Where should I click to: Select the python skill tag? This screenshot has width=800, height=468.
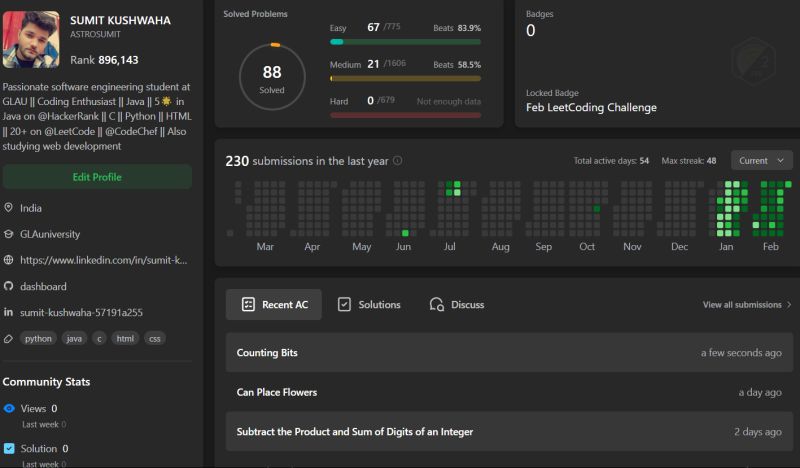point(38,338)
